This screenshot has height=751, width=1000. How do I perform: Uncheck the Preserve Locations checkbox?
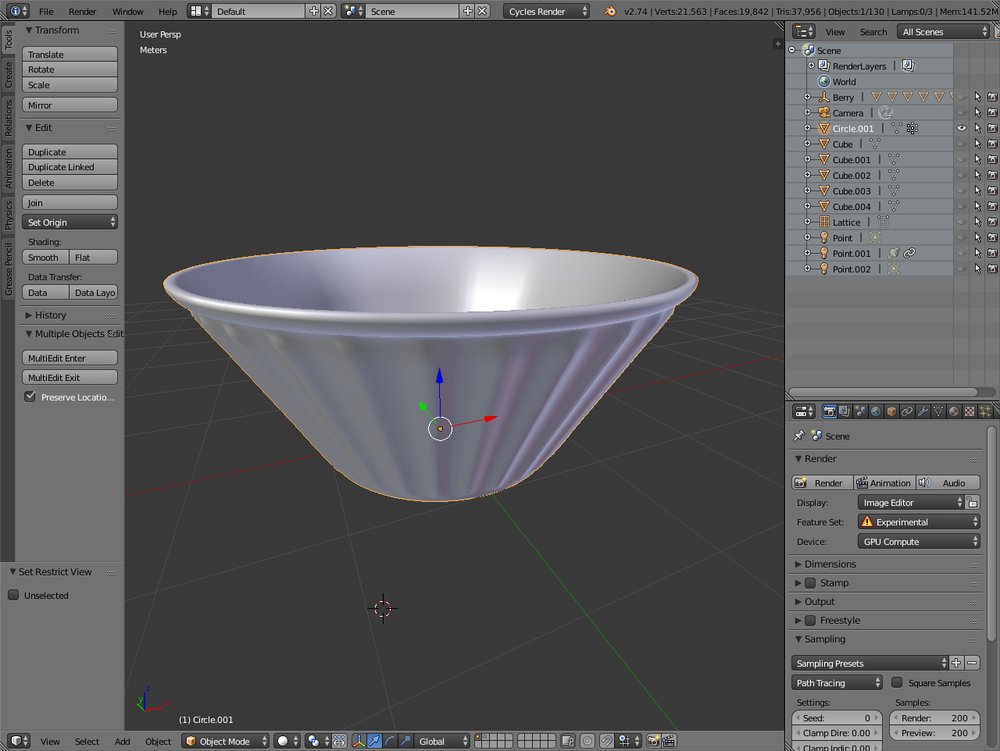click(x=30, y=397)
